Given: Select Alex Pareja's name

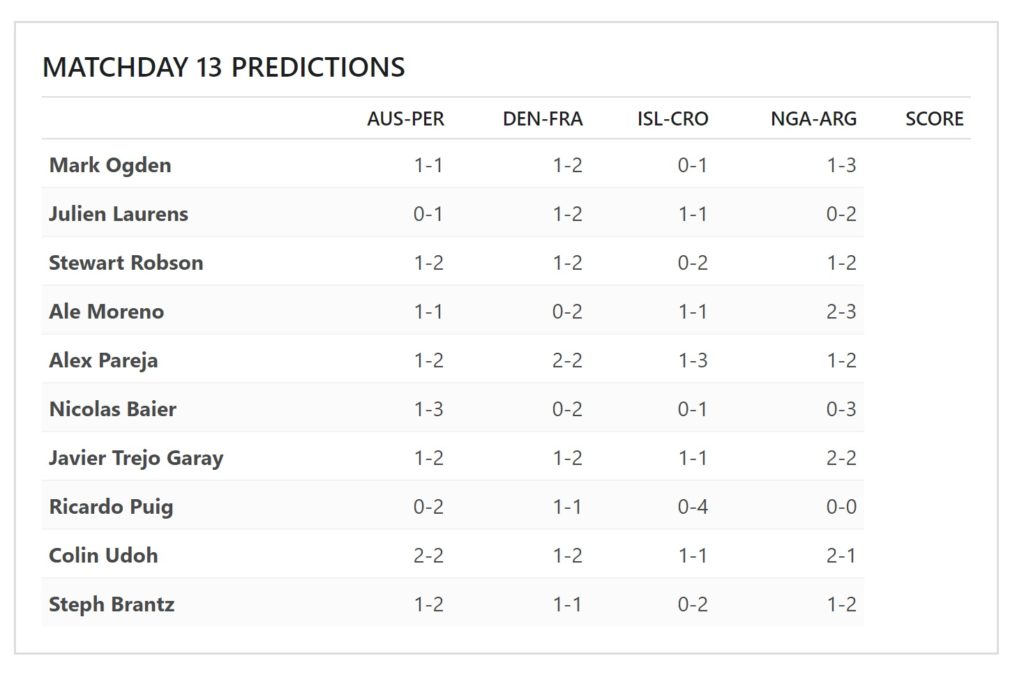Looking at the screenshot, I should click(x=103, y=360).
